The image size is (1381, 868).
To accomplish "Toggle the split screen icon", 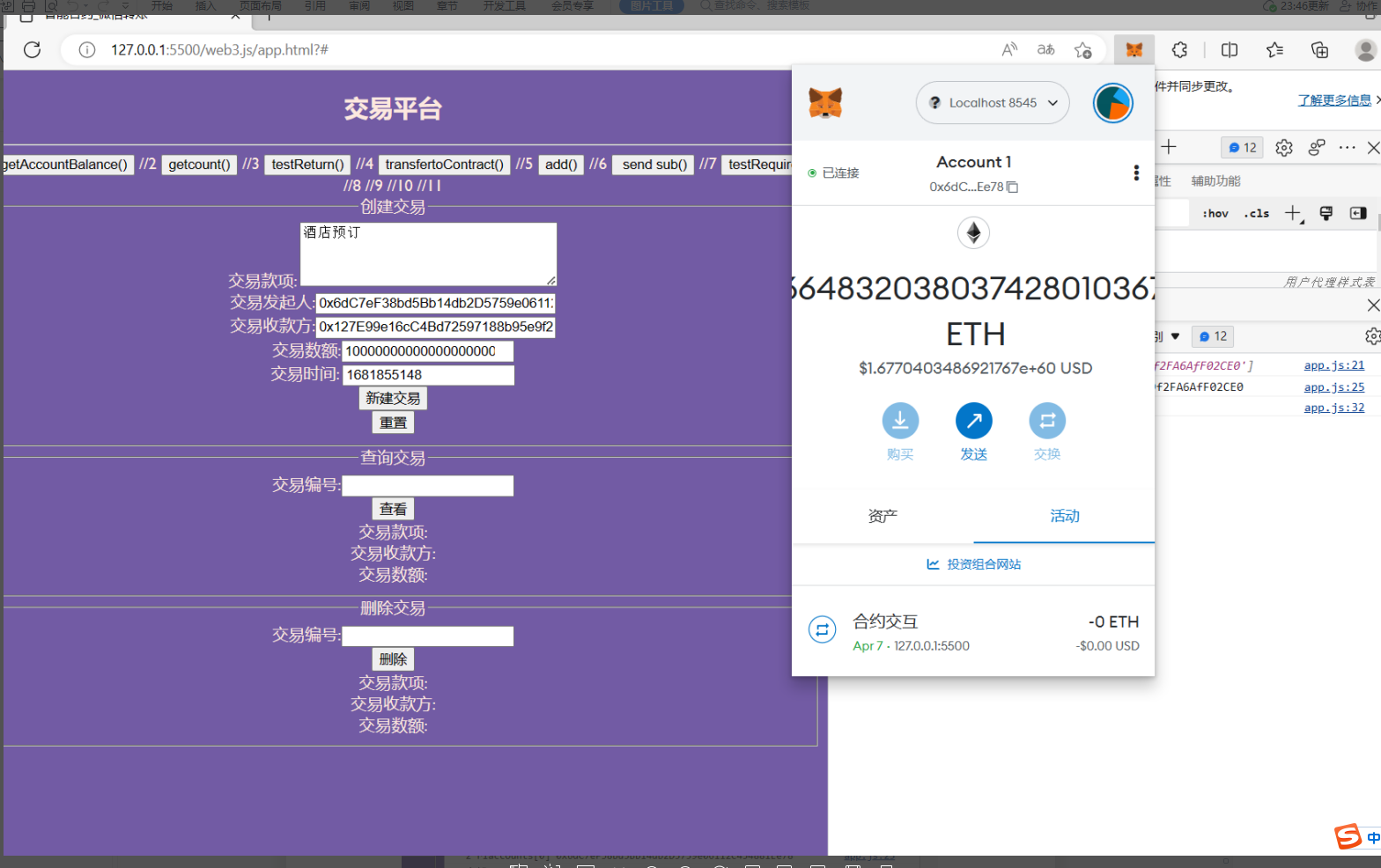I will point(1230,49).
